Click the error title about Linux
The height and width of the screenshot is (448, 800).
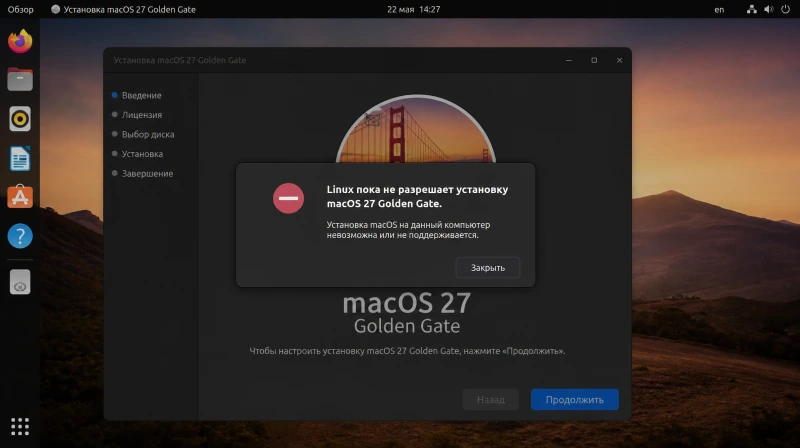pos(417,196)
